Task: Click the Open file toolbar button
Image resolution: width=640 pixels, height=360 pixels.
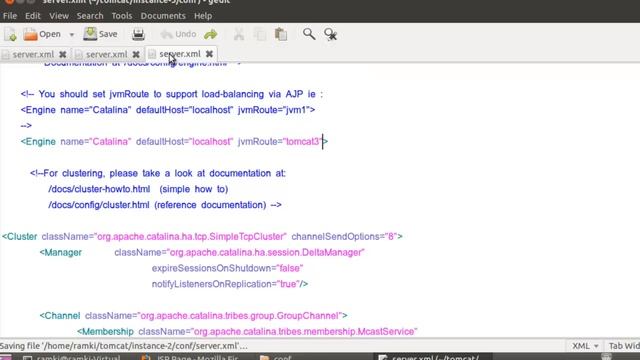Action: [42, 34]
